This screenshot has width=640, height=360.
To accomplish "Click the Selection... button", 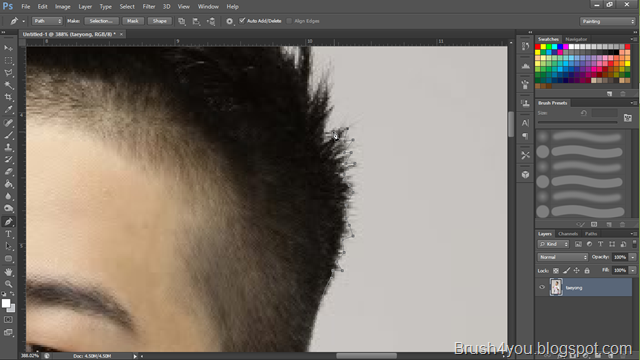I will [101, 21].
